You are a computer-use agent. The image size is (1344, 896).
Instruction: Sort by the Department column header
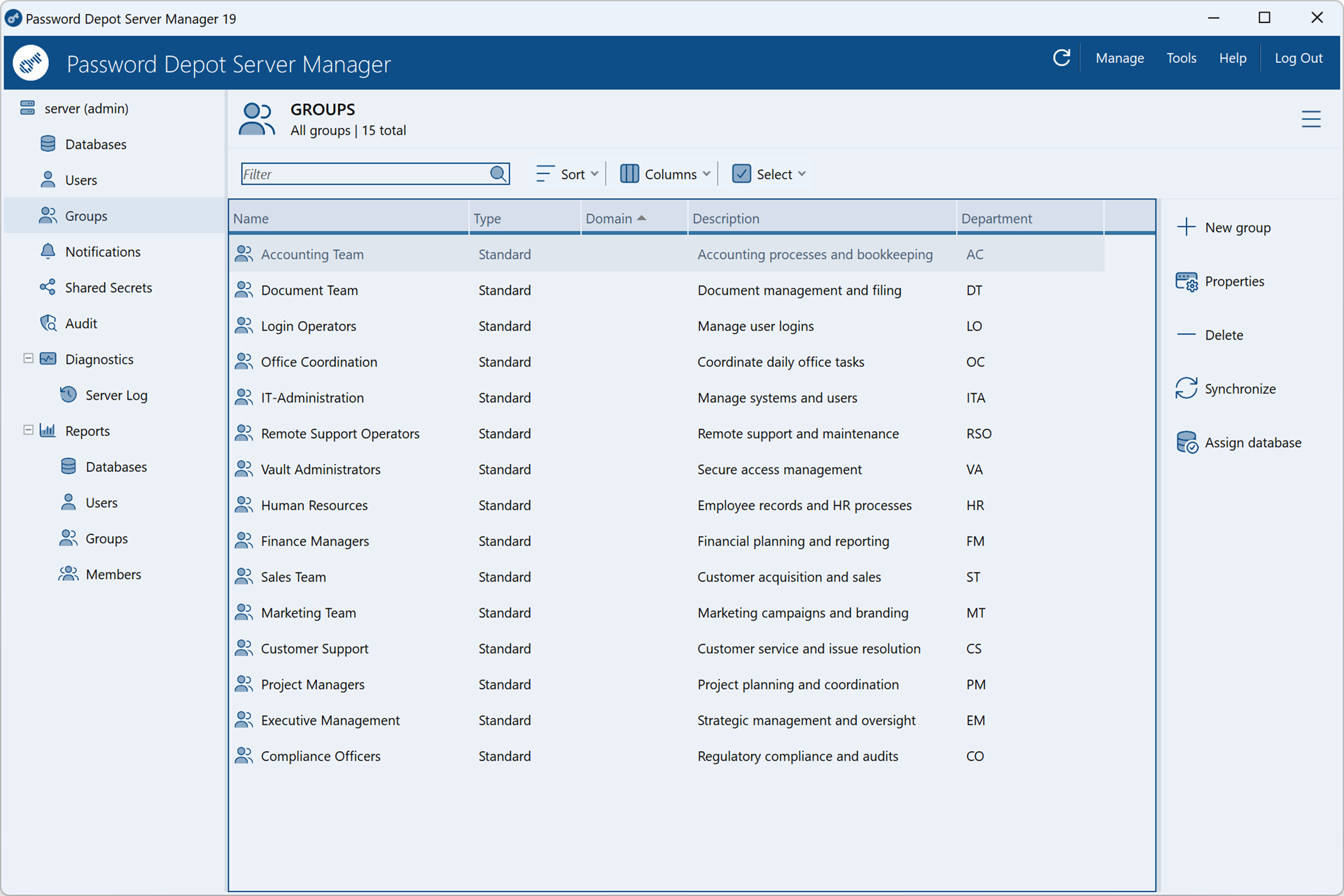[1030, 218]
